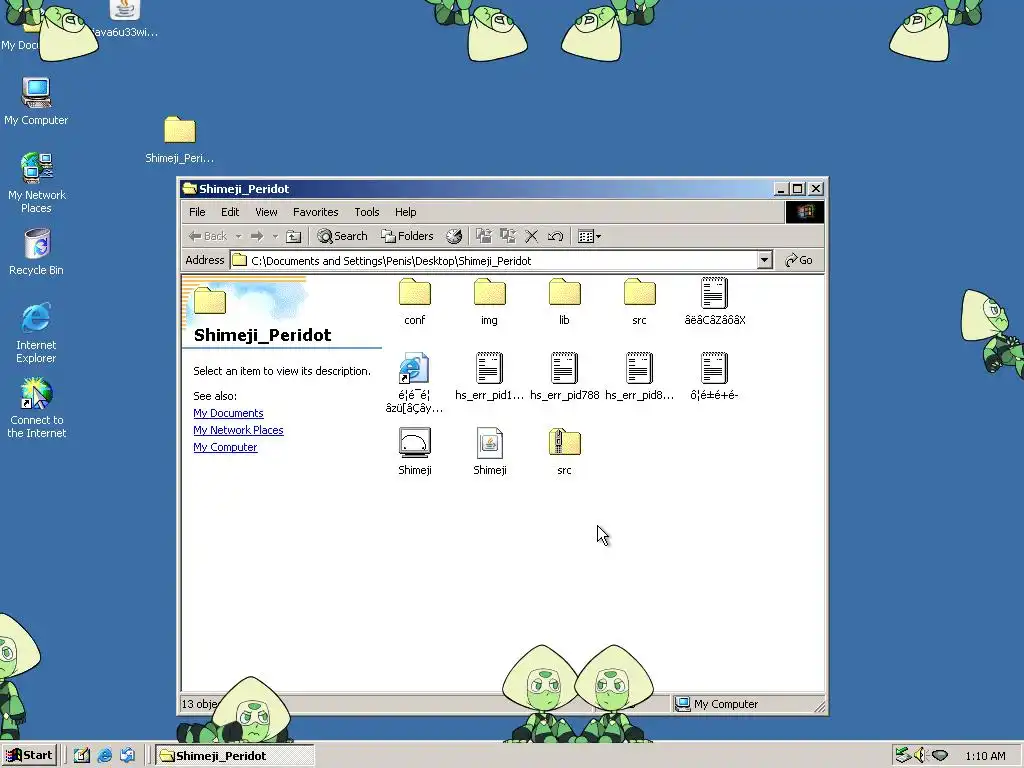Image resolution: width=1024 pixels, height=768 pixels.
Task: Click the explorer window resize grip
Action: (x=820, y=706)
